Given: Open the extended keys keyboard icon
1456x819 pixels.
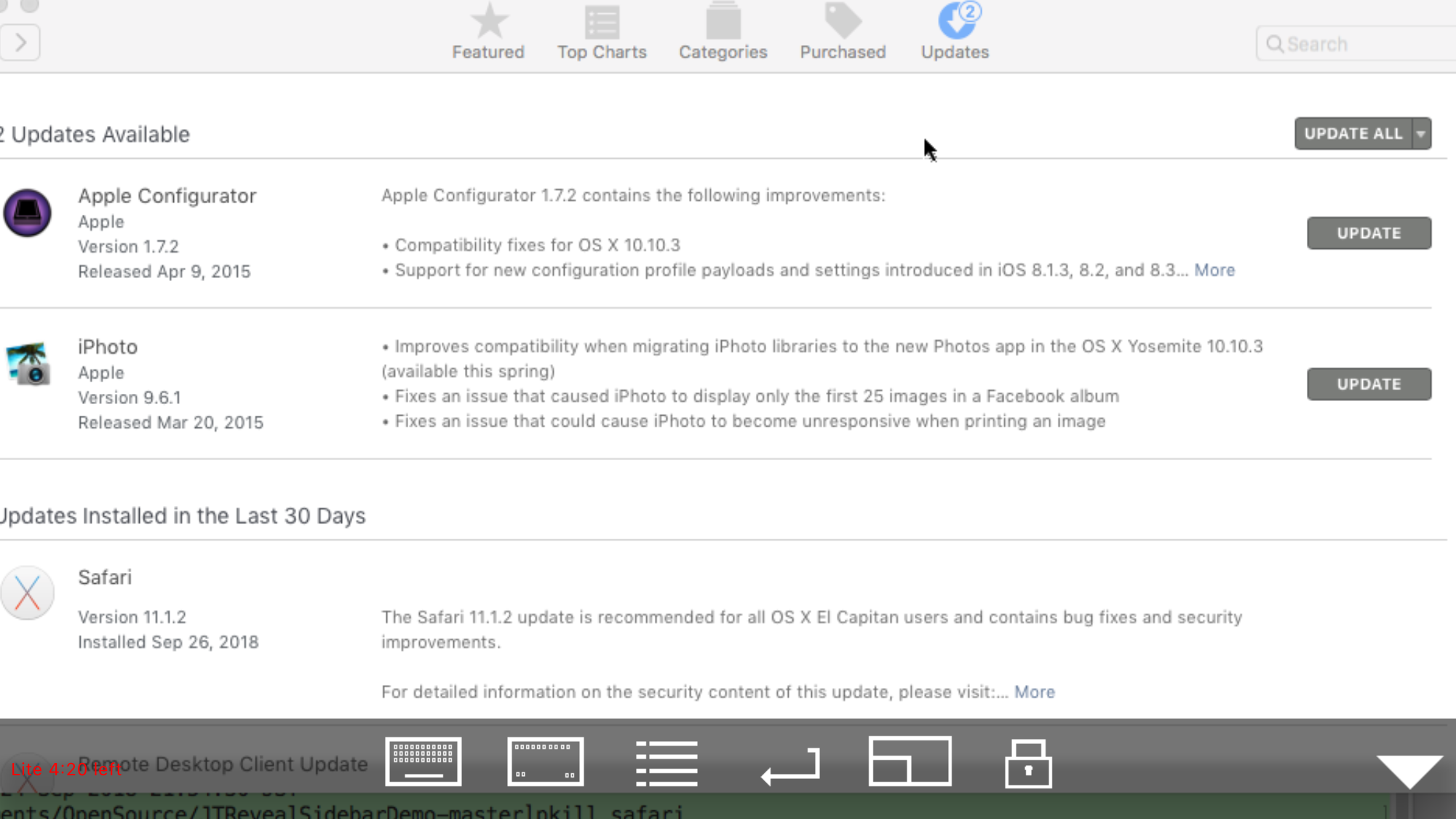Looking at the screenshot, I should click(x=546, y=761).
